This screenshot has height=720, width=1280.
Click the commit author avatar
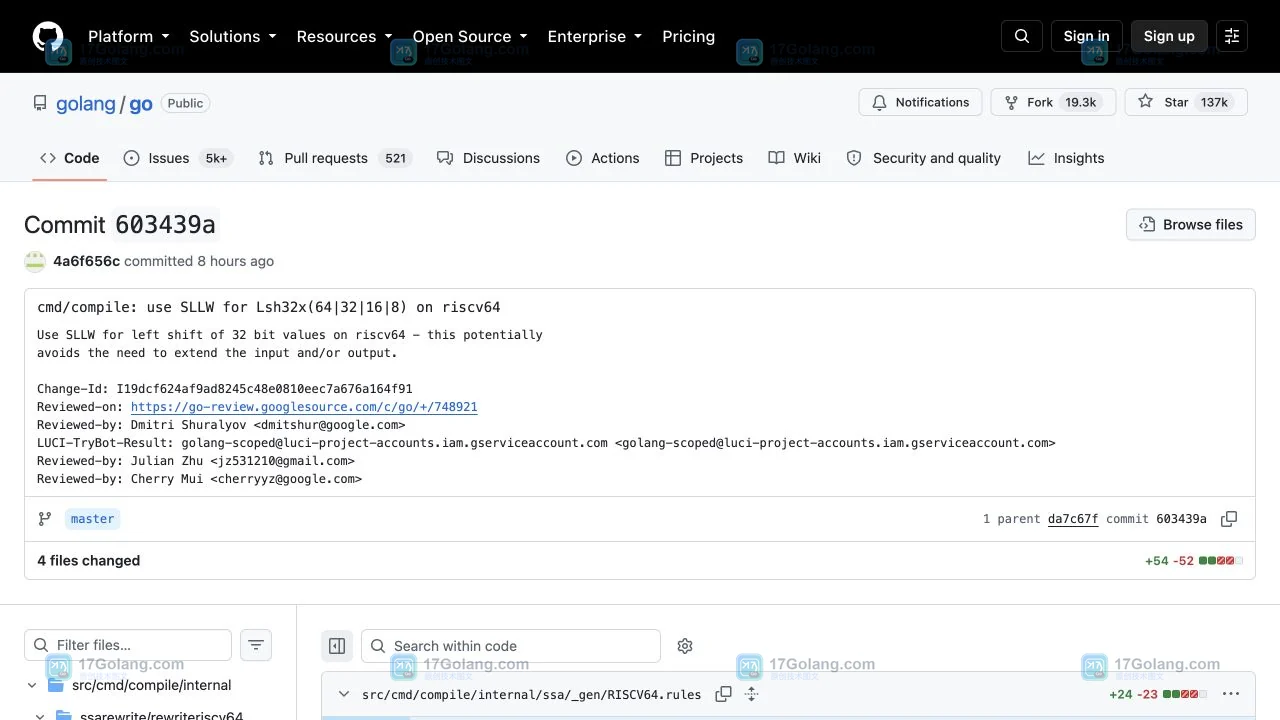pos(35,261)
